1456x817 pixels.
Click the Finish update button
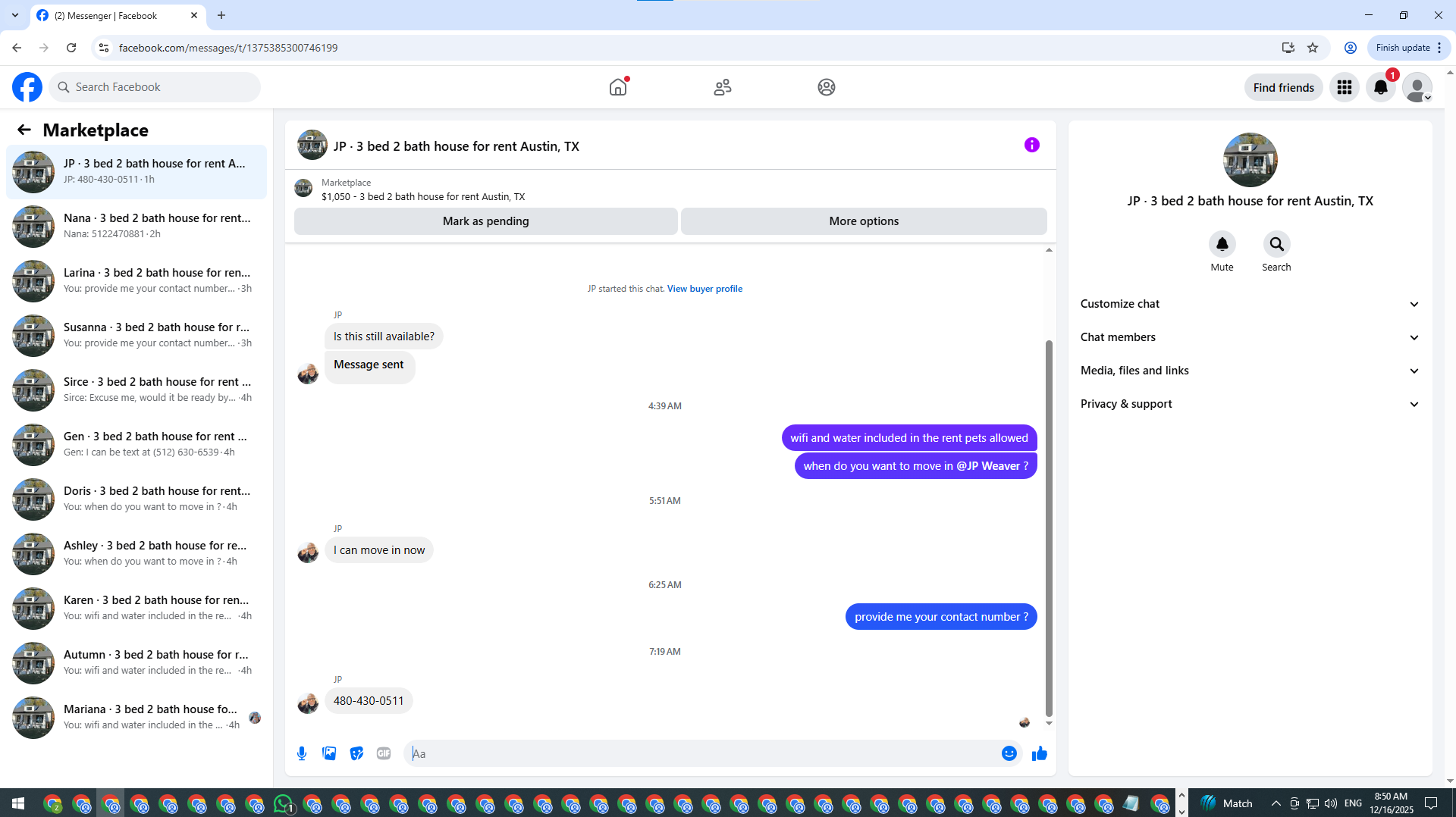pyautogui.click(x=1409, y=48)
